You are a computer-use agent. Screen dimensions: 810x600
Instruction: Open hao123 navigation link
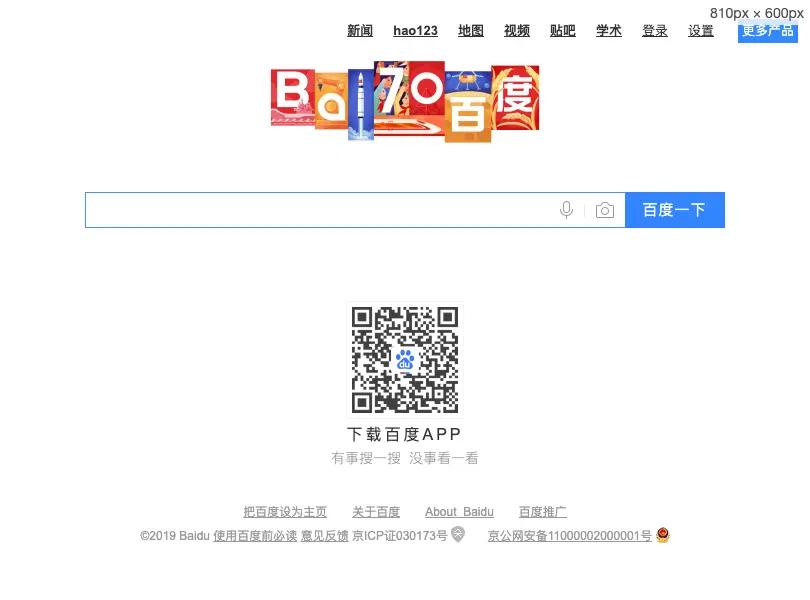415,31
